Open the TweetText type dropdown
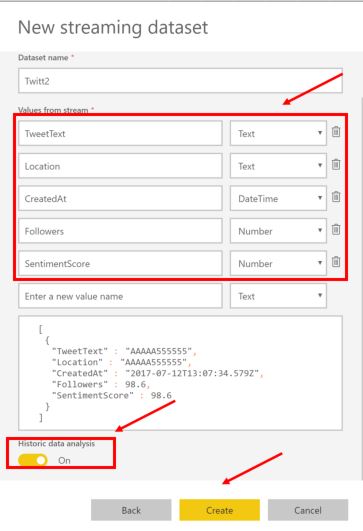The height and width of the screenshot is (531, 363). (x=278, y=133)
